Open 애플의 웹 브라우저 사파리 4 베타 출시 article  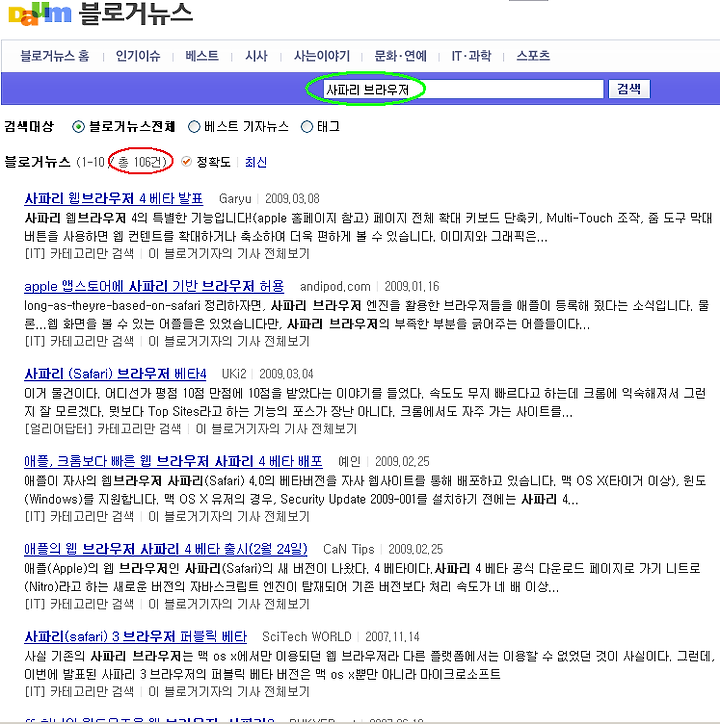(166, 549)
